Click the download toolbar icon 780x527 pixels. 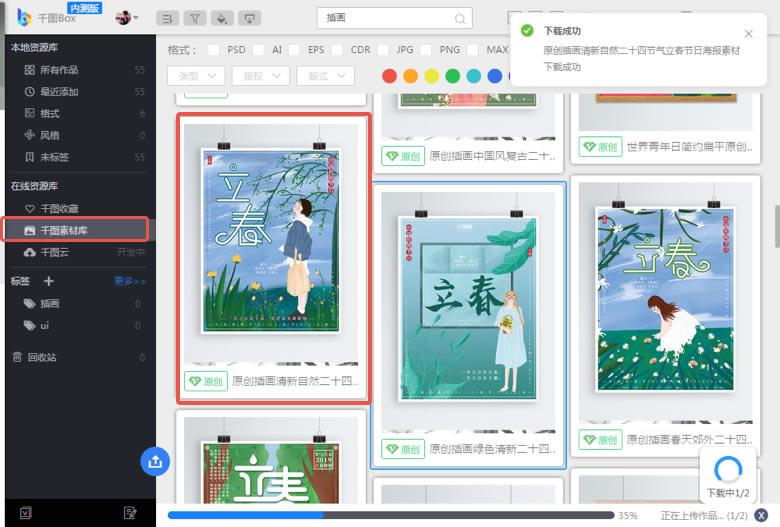click(249, 18)
